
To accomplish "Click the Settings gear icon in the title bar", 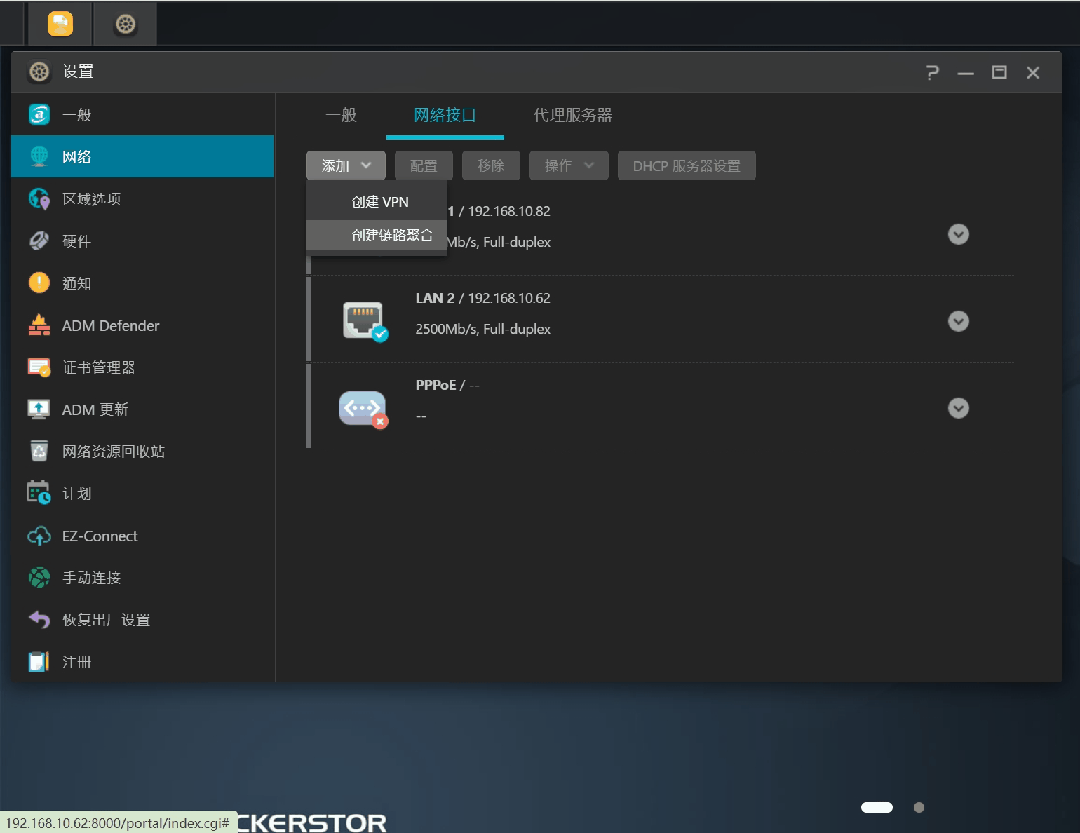I will 39,71.
